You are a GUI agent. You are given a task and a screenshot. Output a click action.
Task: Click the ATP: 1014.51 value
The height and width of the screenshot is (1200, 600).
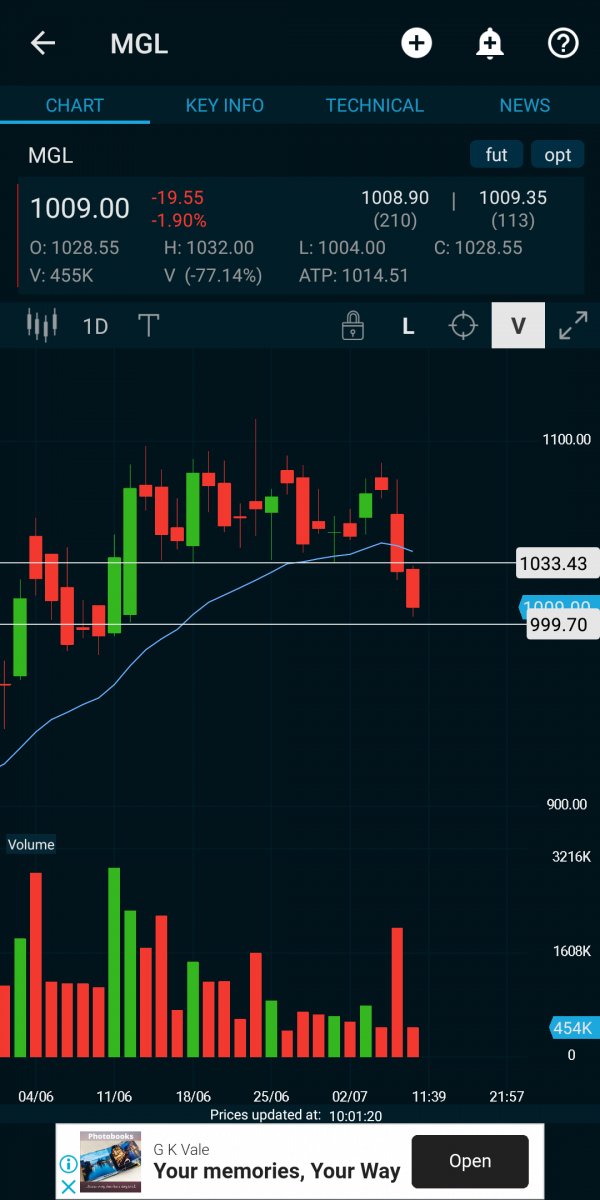click(354, 275)
